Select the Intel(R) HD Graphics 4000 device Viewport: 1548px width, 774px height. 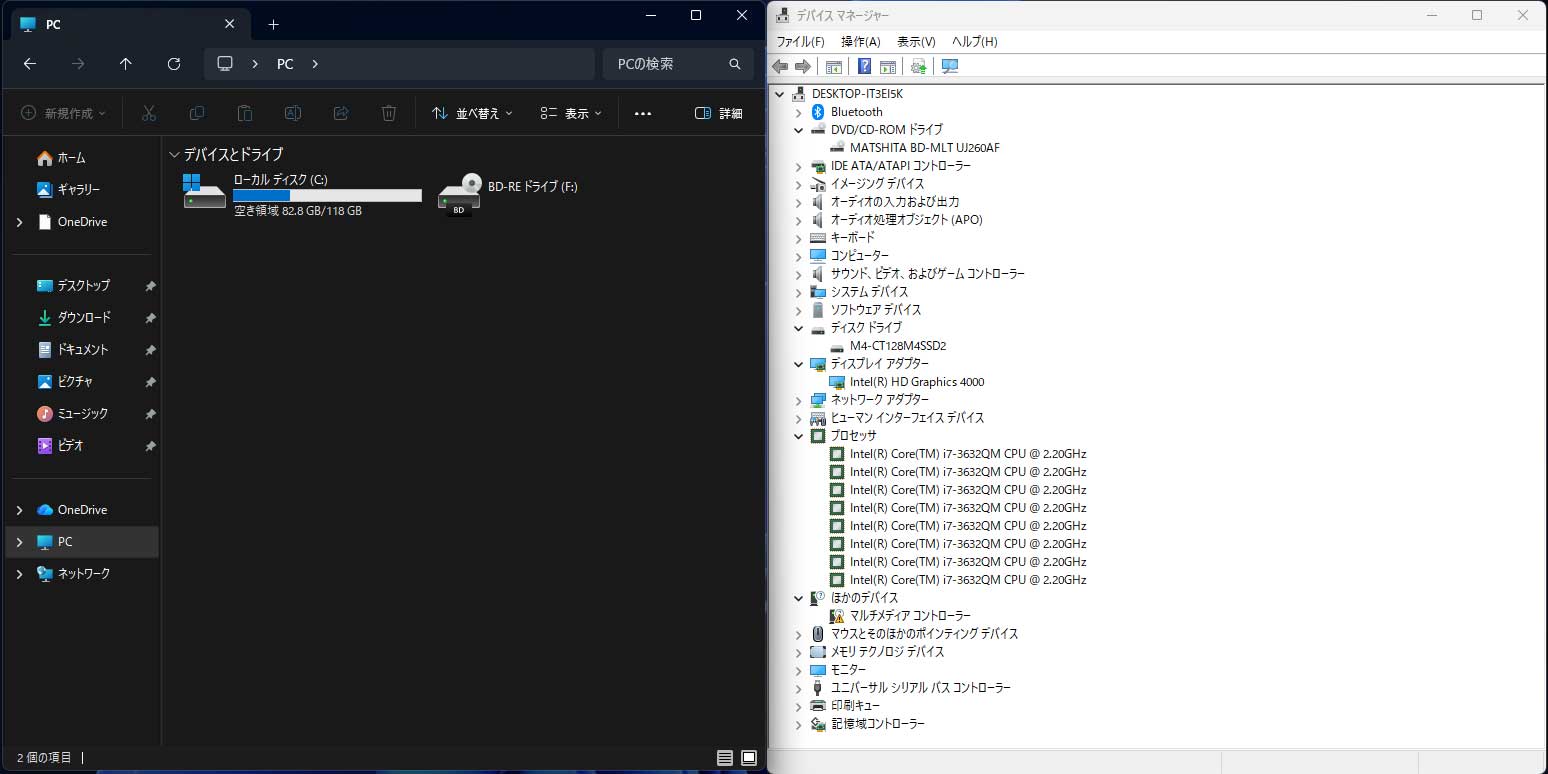click(916, 382)
